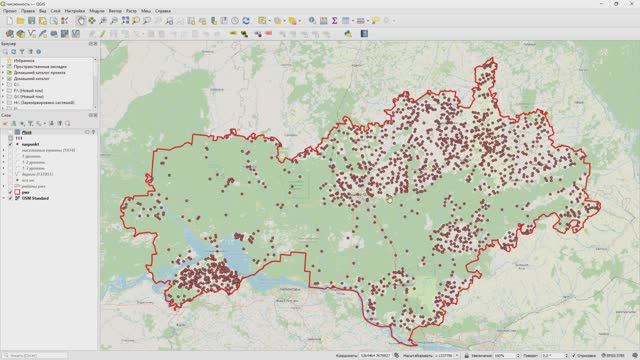
Task: Create a new Shapefile layer icon
Action: coord(31,34)
